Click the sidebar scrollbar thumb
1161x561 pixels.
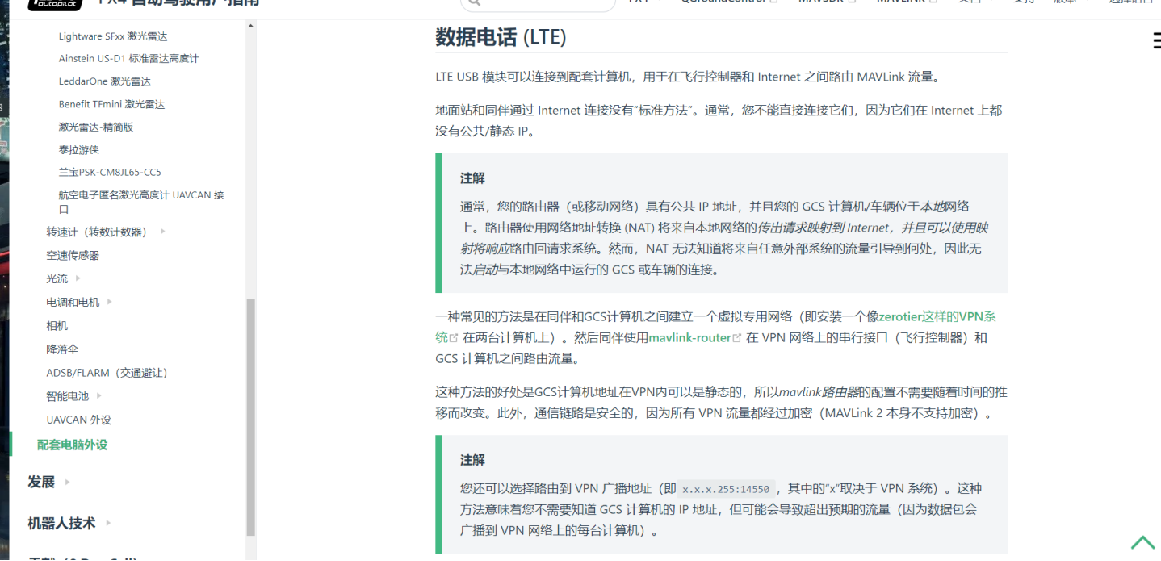tap(250, 417)
